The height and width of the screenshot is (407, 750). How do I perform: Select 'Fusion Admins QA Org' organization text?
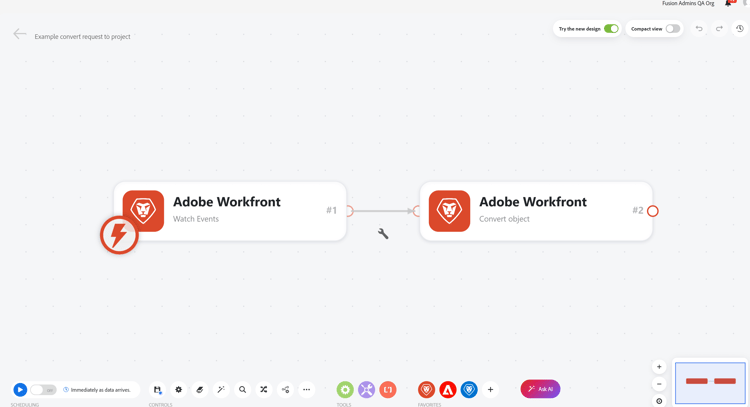[x=688, y=3]
